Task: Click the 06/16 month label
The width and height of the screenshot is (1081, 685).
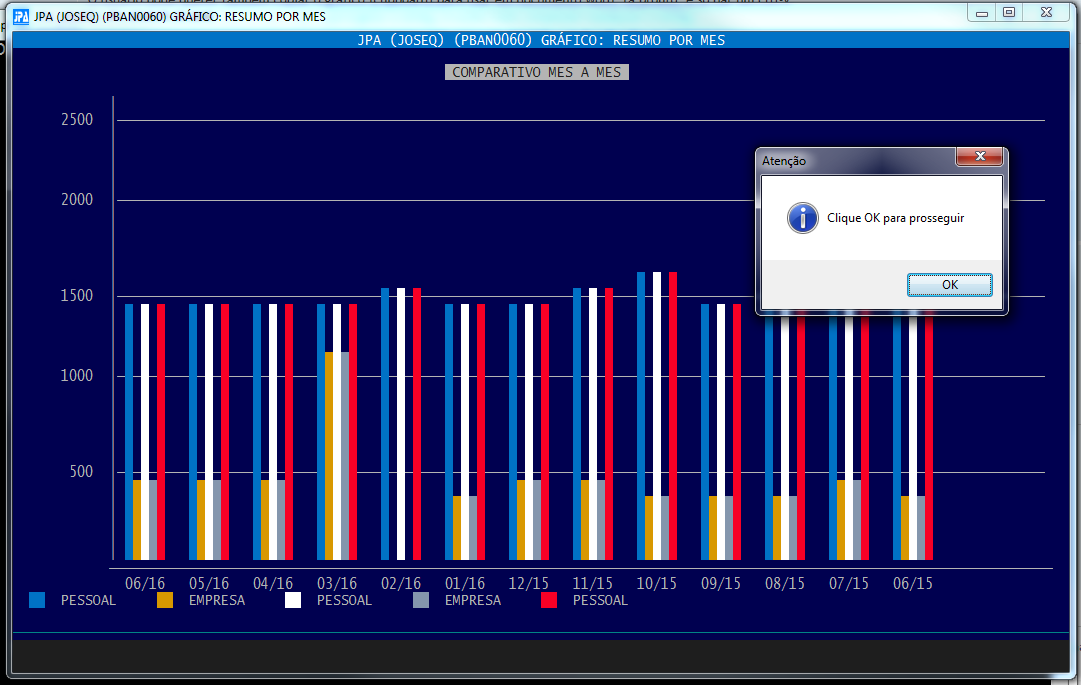Action: 144,583
